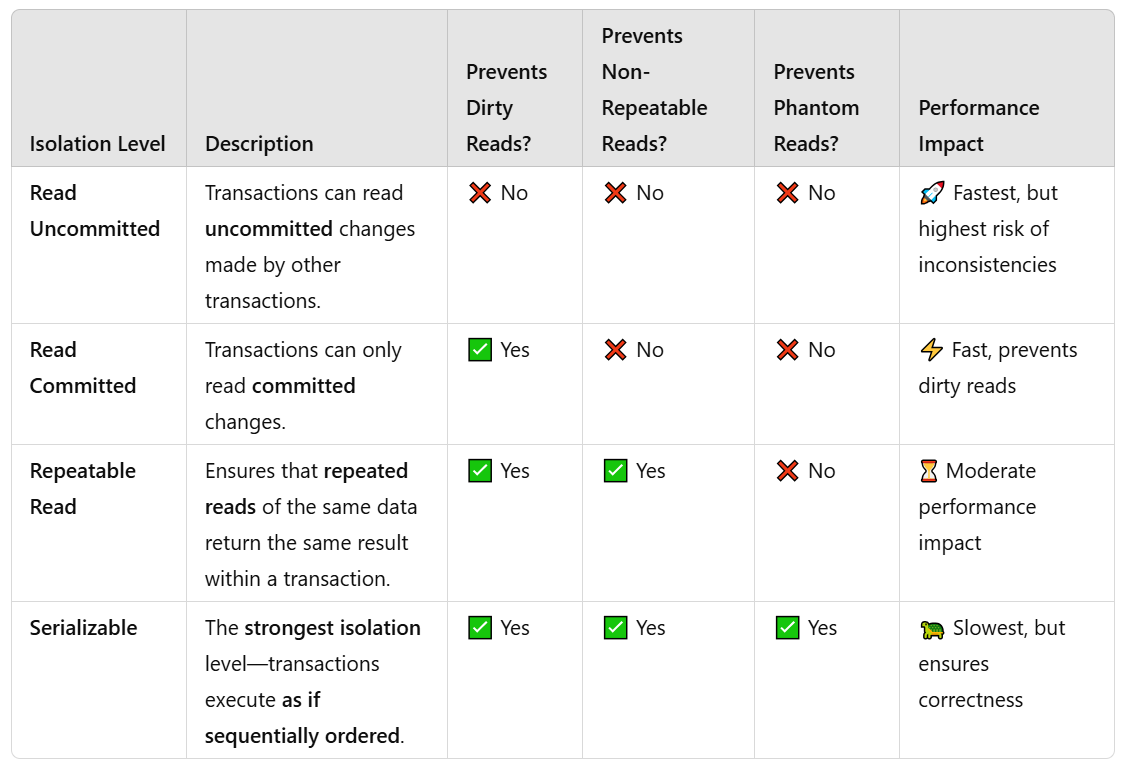Click the bold text 'strongest isolation'
1126x771 pixels.
click(x=332, y=627)
